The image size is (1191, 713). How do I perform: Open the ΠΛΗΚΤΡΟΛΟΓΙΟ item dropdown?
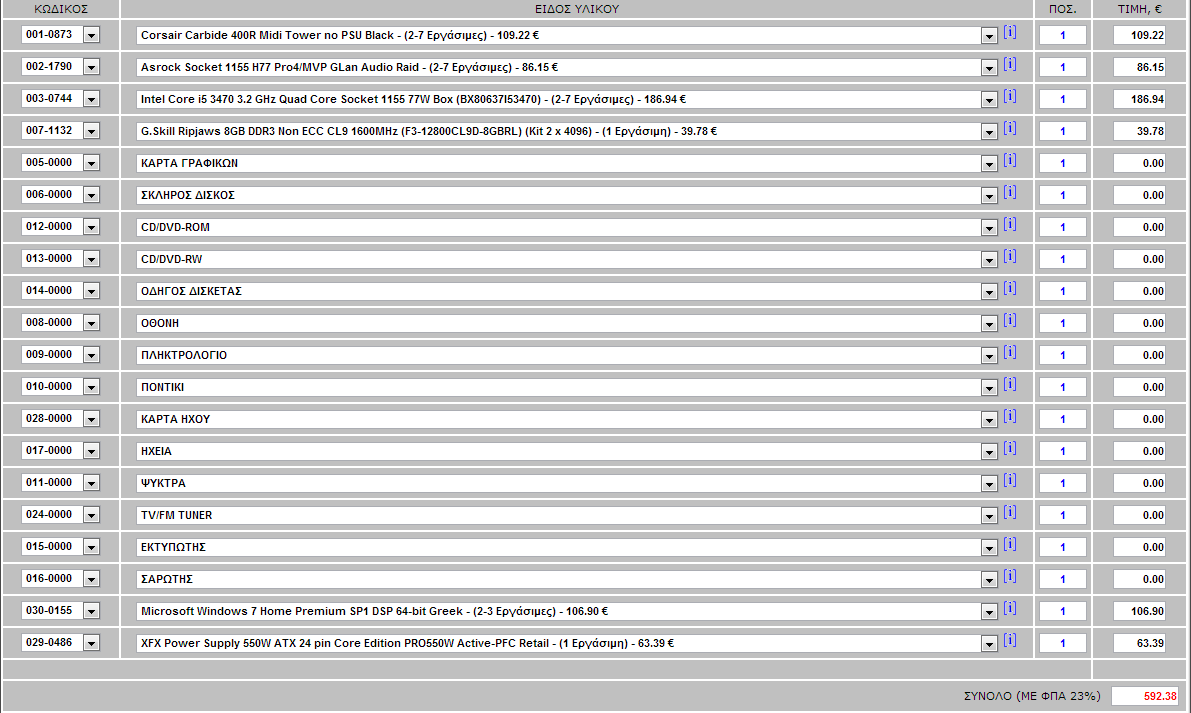[989, 355]
